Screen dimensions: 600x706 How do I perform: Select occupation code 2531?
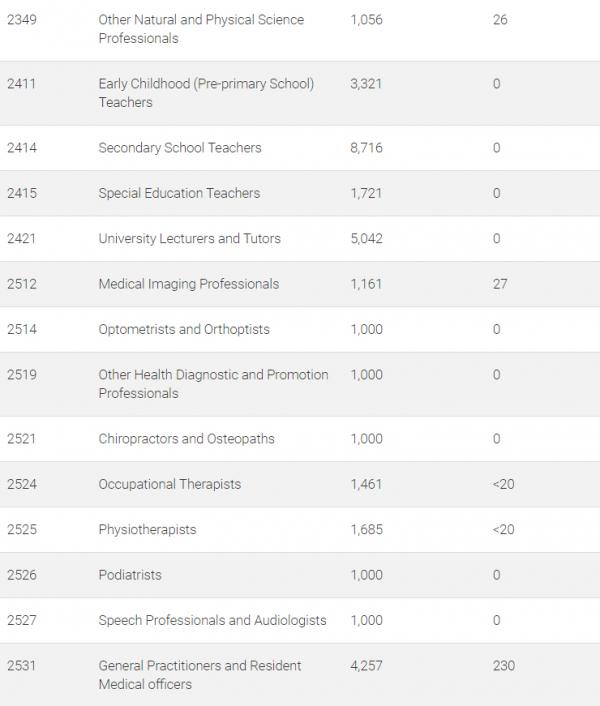point(22,666)
